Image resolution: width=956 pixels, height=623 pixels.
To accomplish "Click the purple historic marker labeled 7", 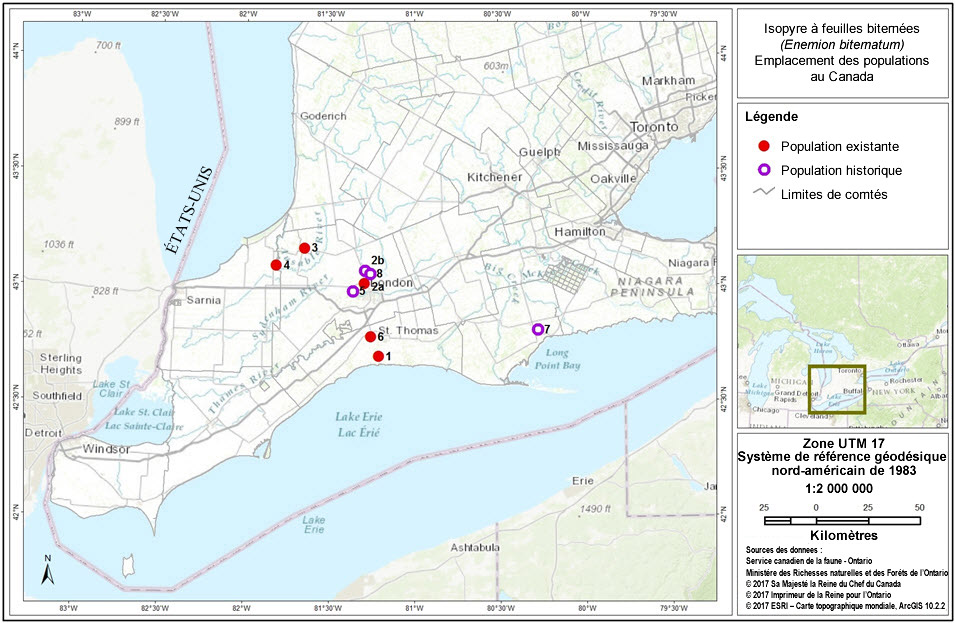I will click(x=538, y=329).
